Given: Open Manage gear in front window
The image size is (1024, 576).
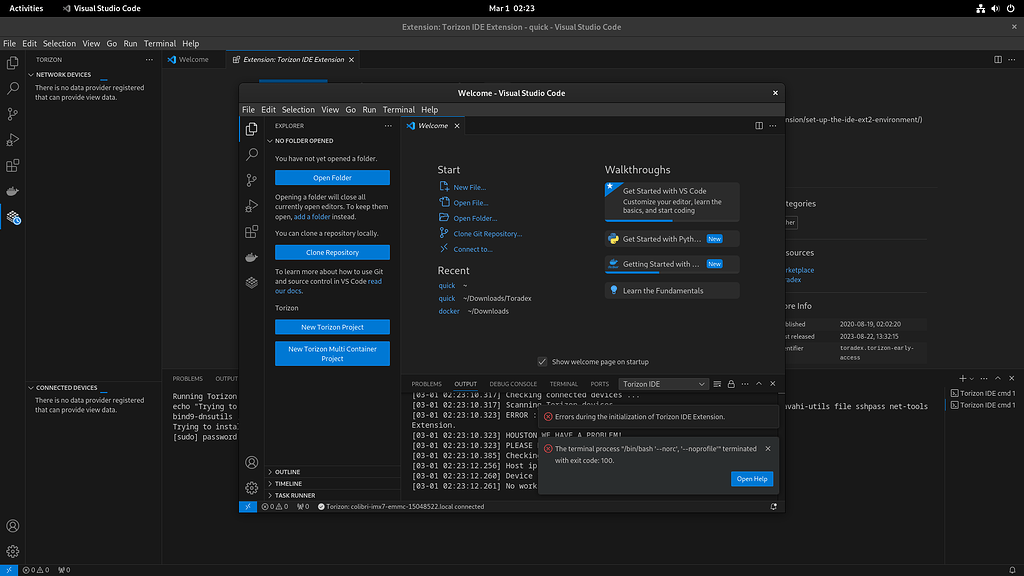Looking at the screenshot, I should pyautogui.click(x=252, y=488).
